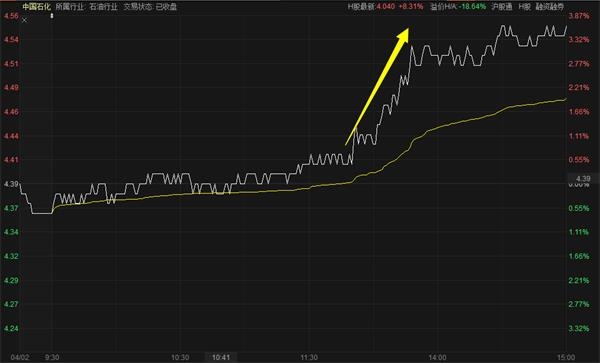The image size is (600, 363).
Task: Click the +8.31% H-share change value
Action: pyautogui.click(x=411, y=7)
